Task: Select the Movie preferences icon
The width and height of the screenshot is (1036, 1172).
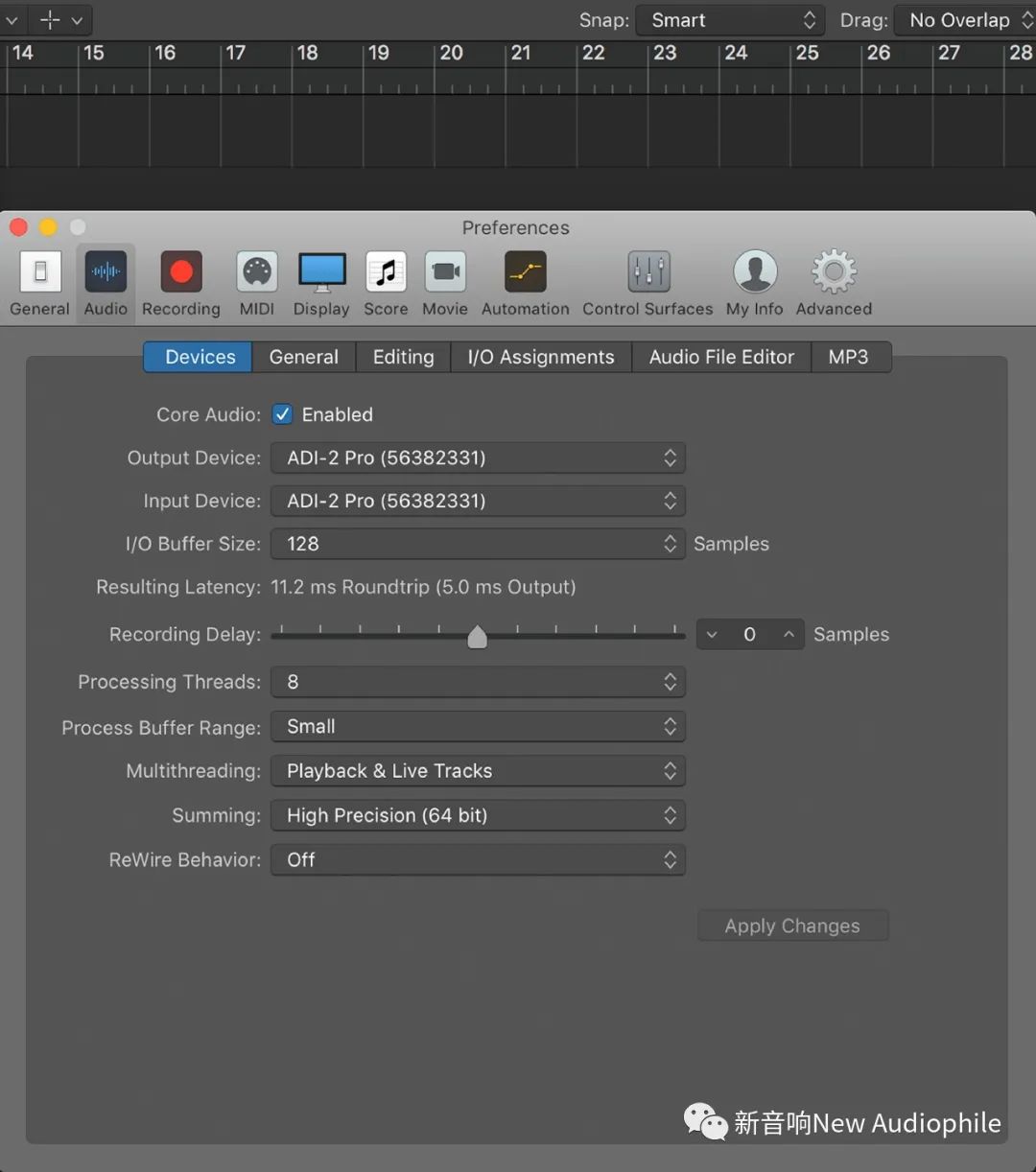Action: (x=445, y=273)
